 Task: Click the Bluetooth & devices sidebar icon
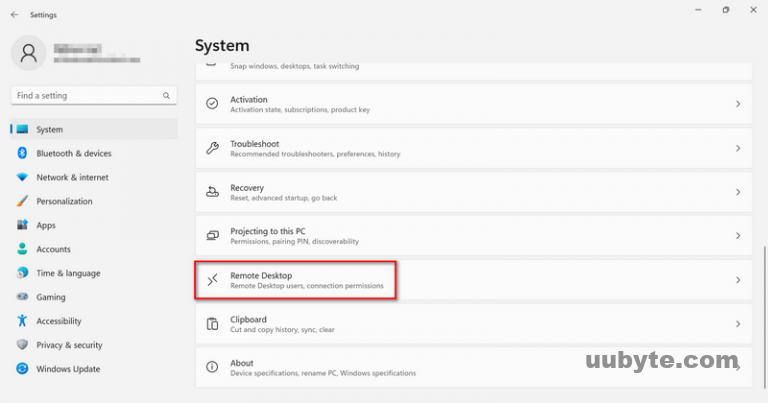22,153
